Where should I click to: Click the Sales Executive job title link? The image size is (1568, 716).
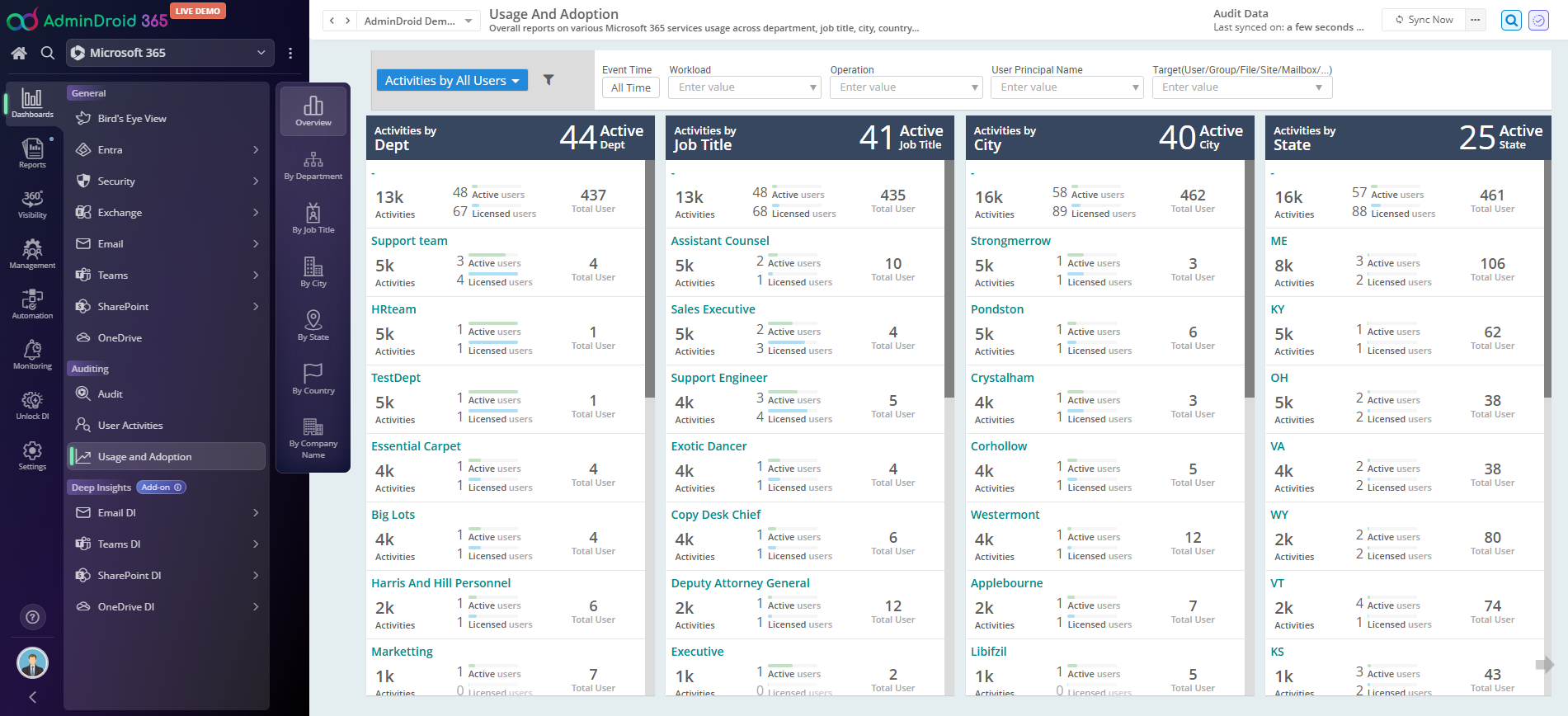pyautogui.click(x=713, y=309)
